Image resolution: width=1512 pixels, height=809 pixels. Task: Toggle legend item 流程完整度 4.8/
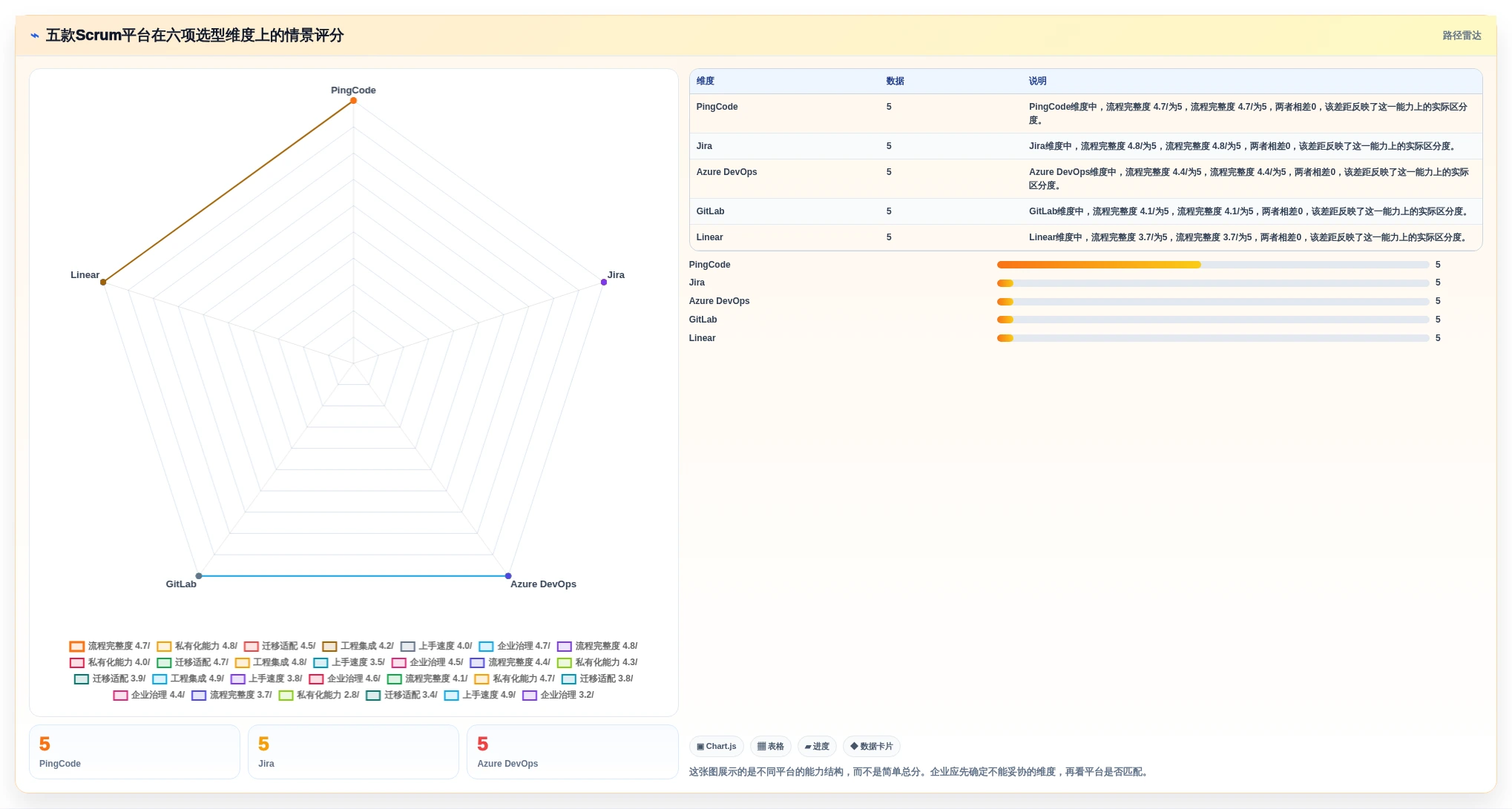[598, 646]
